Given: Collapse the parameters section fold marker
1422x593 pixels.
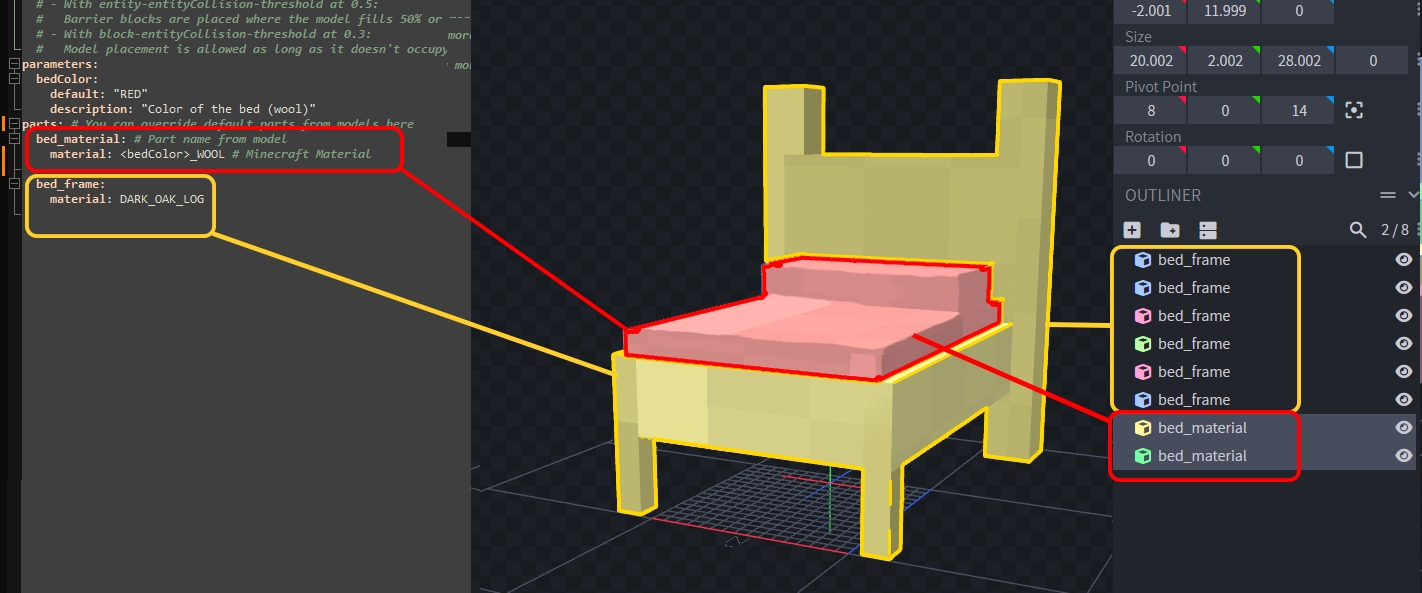Looking at the screenshot, I should [x=13, y=64].
